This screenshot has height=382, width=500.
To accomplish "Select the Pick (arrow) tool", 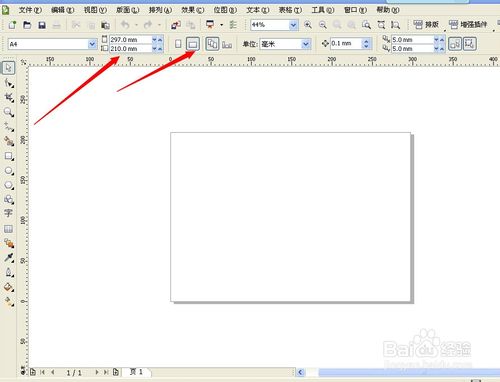I will tap(8, 68).
